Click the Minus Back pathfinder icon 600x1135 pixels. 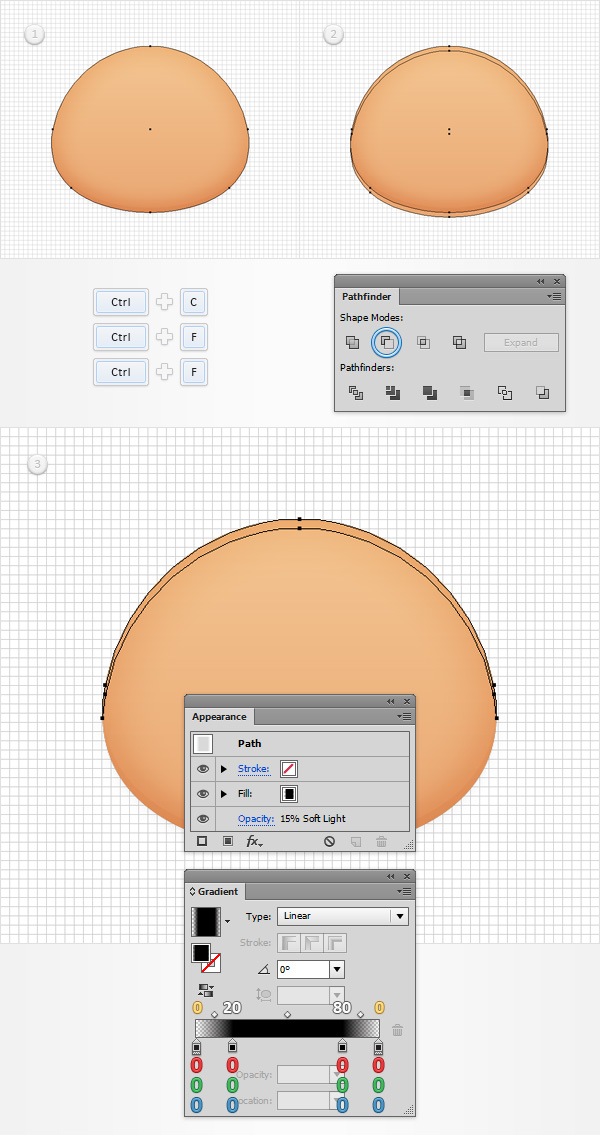pyautogui.click(x=542, y=393)
